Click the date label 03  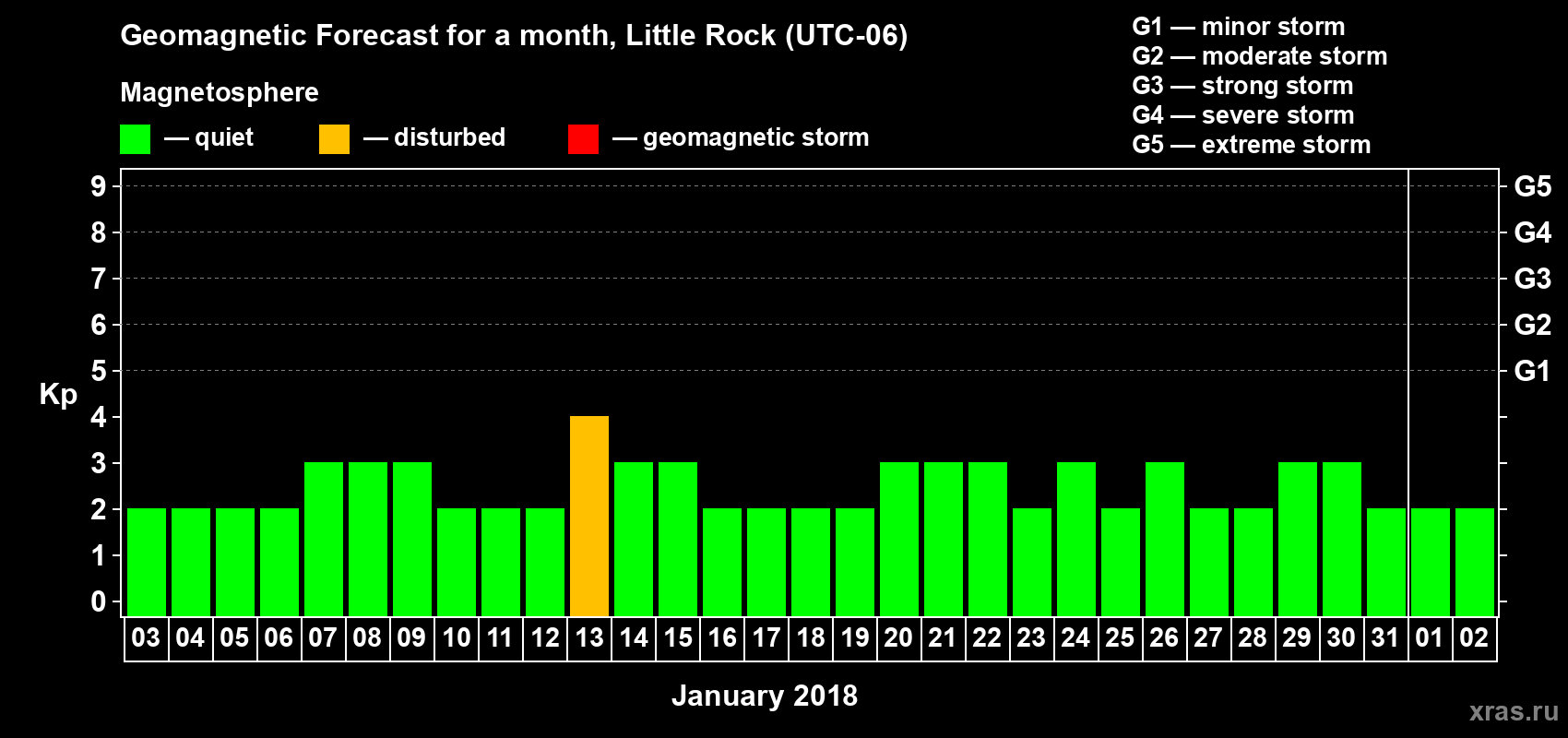(x=146, y=638)
